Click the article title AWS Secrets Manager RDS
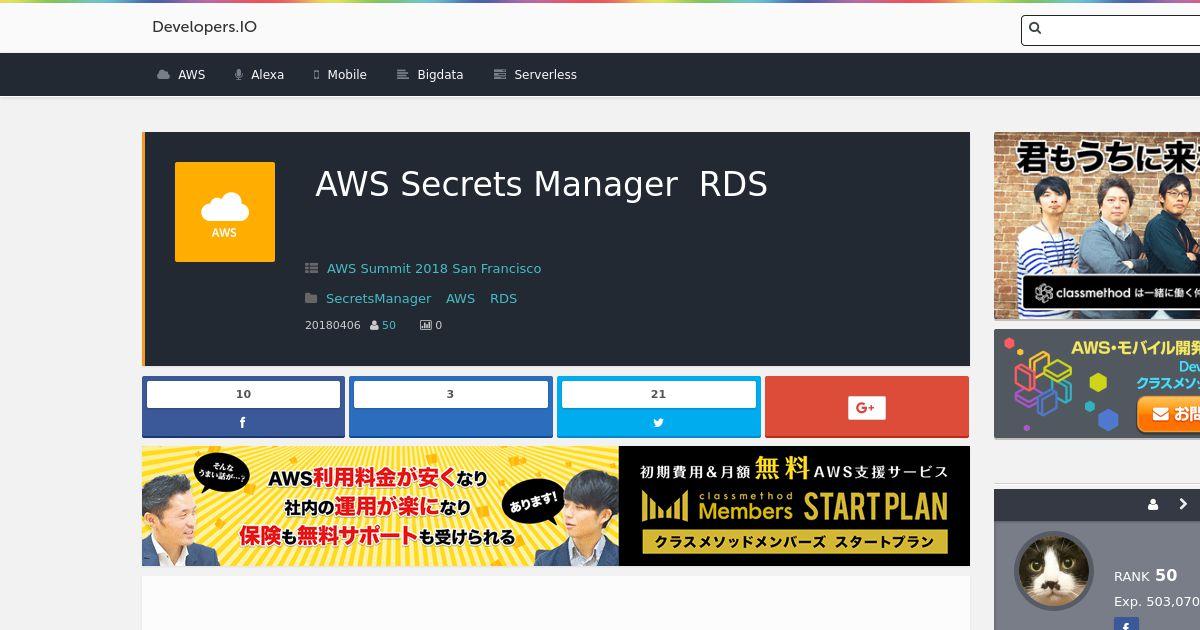This screenshot has width=1200, height=630. [x=541, y=184]
